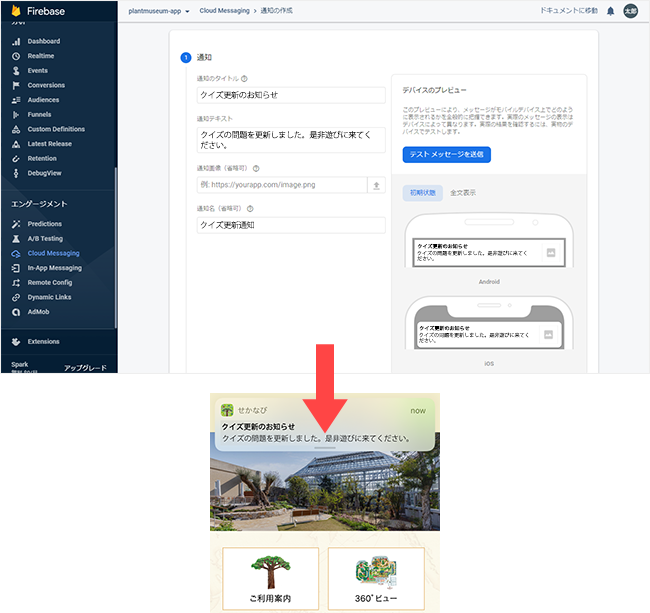Image resolution: width=650 pixels, height=613 pixels.
Task: Click the Realtime clock icon
Action: (x=16, y=56)
